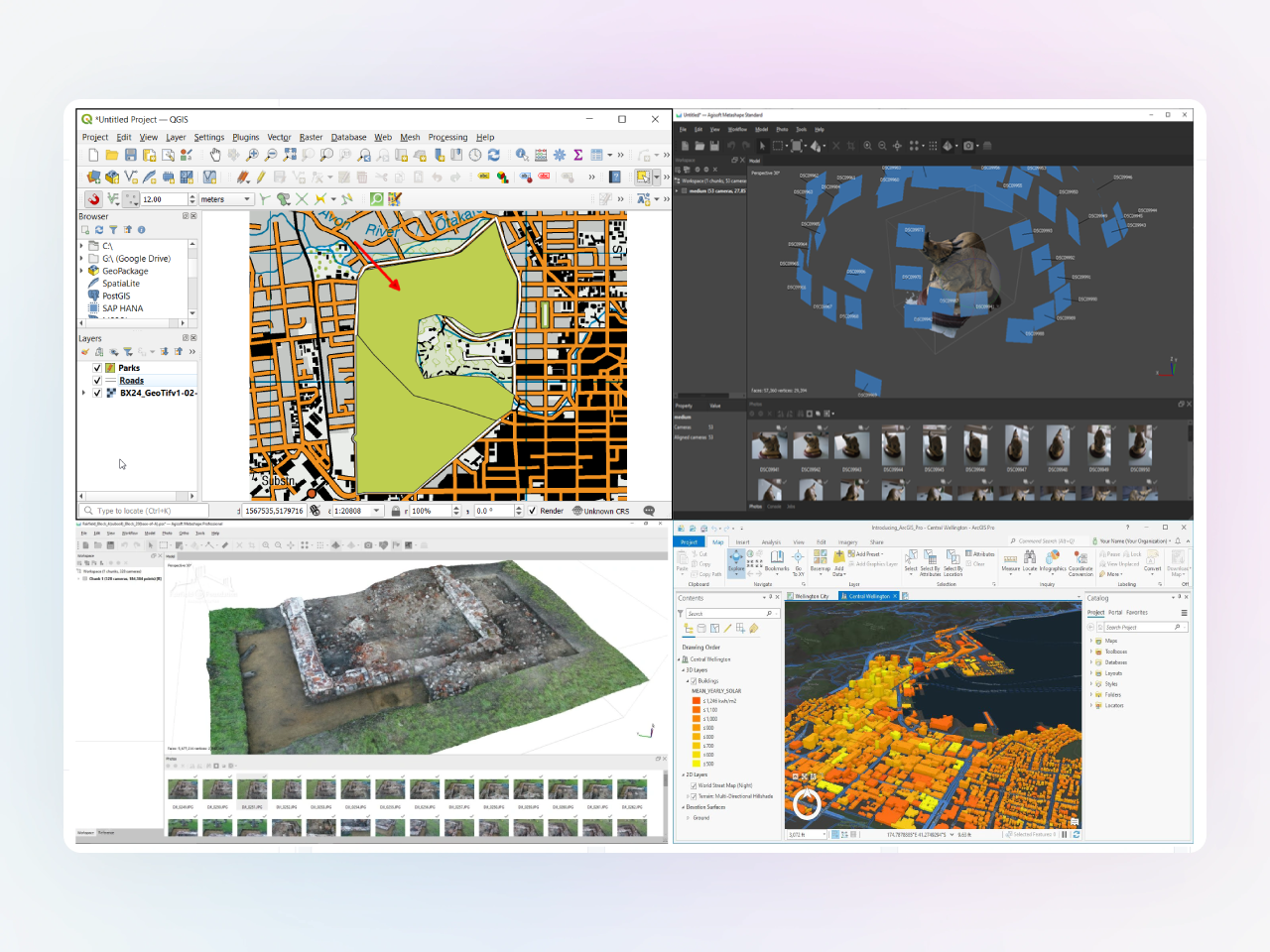The image size is (1270, 952).
Task: Click the New Project icon in QGIS
Action: pos(93,155)
